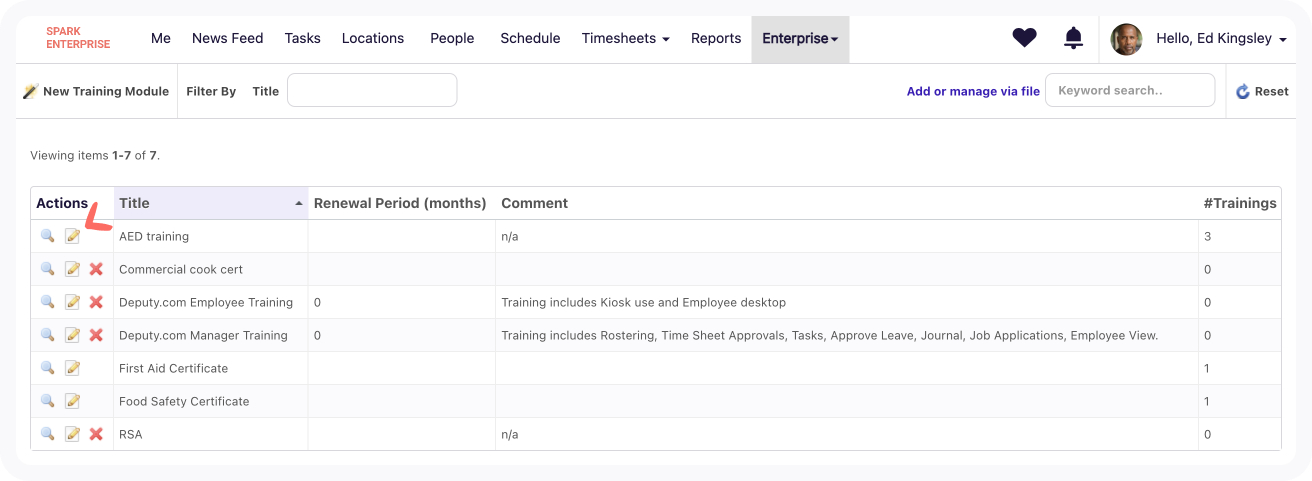Click the Reset label text
Image resolution: width=1312 pixels, height=481 pixels.
(x=1272, y=91)
